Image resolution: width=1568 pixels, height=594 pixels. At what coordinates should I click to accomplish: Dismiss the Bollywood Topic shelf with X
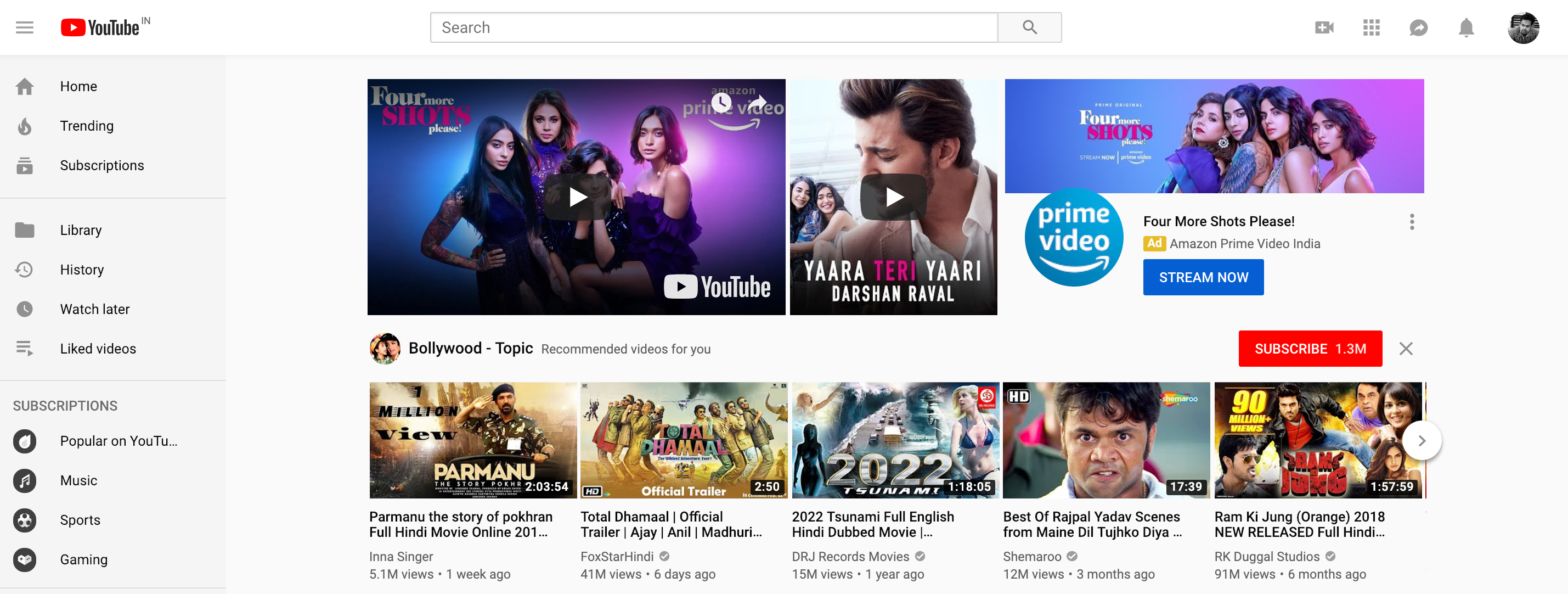(1406, 349)
